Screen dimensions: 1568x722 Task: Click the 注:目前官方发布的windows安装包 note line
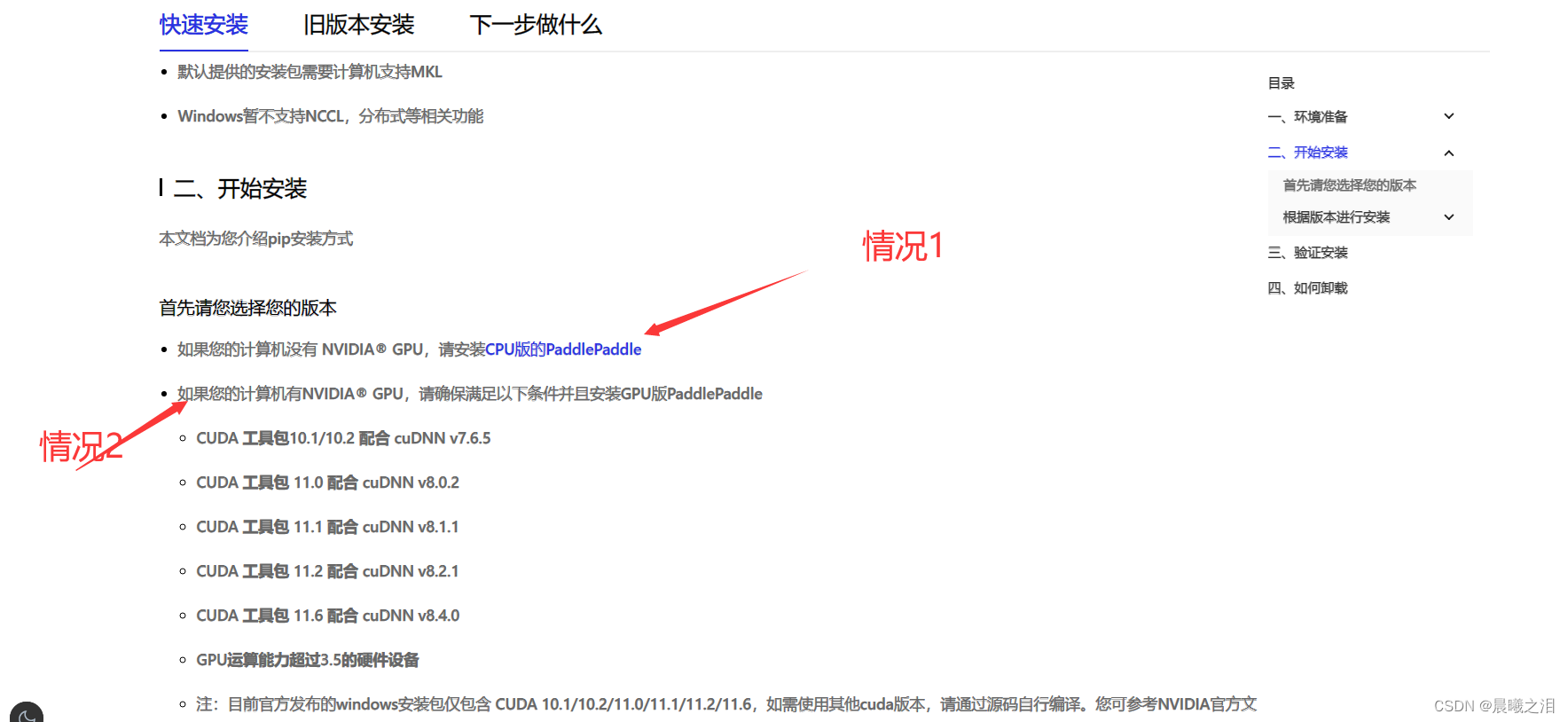(x=726, y=704)
